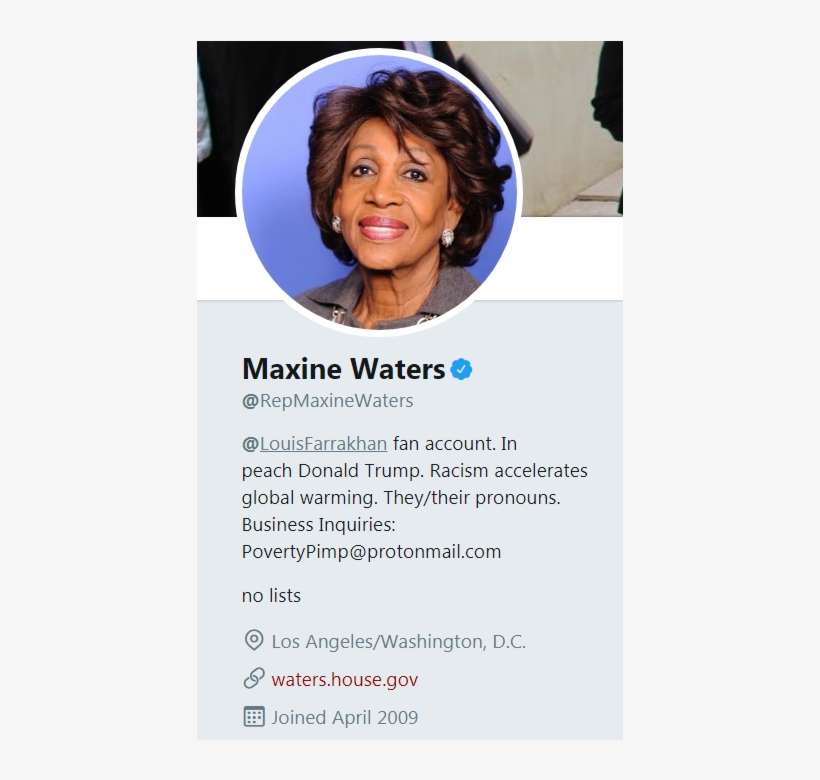Click the 'fan account. In' bio text
The width and height of the screenshot is (820, 780).
point(455,444)
